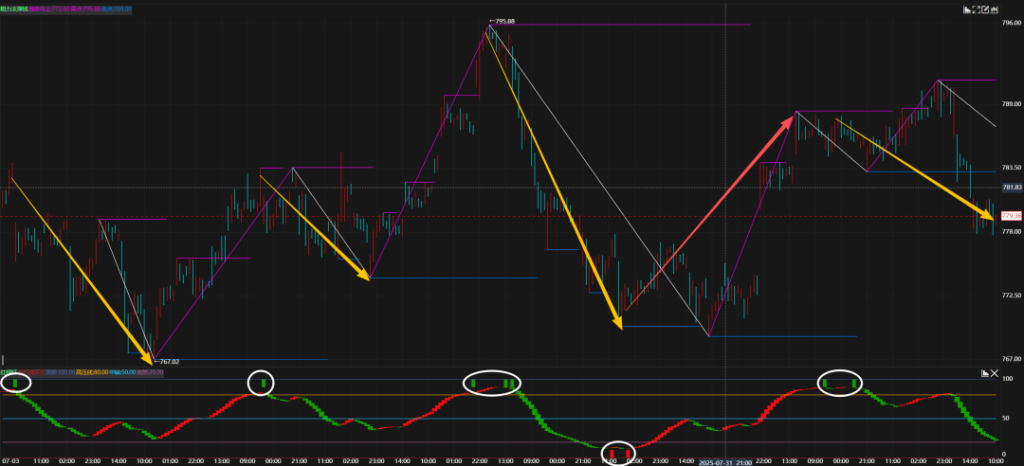Image resolution: width=1024 pixels, height=466 pixels.
Task: Click the 767.82 low price marker
Action: pos(166,361)
